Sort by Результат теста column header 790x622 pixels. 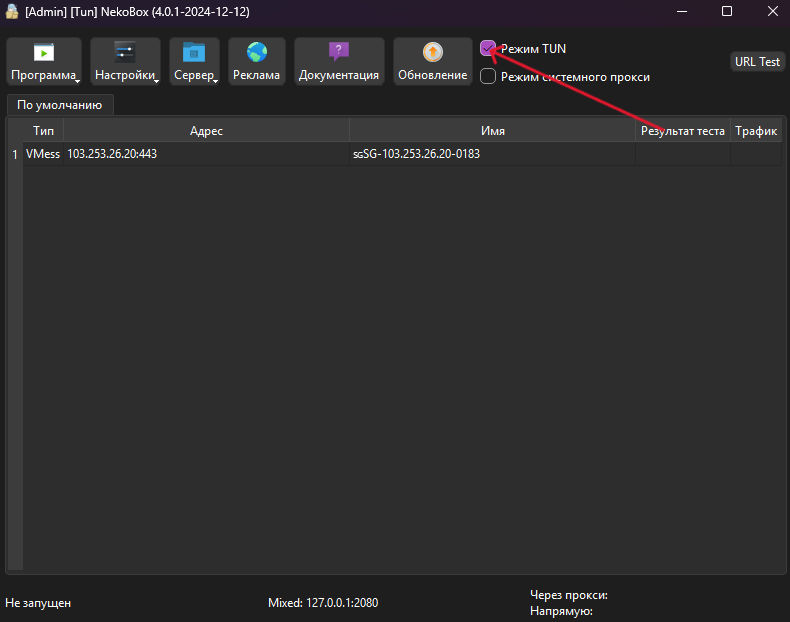683,131
